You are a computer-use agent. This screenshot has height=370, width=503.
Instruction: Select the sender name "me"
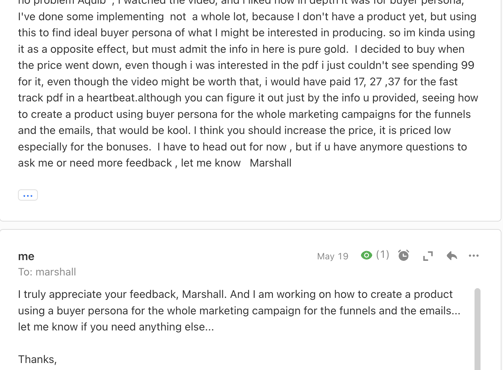(x=26, y=256)
